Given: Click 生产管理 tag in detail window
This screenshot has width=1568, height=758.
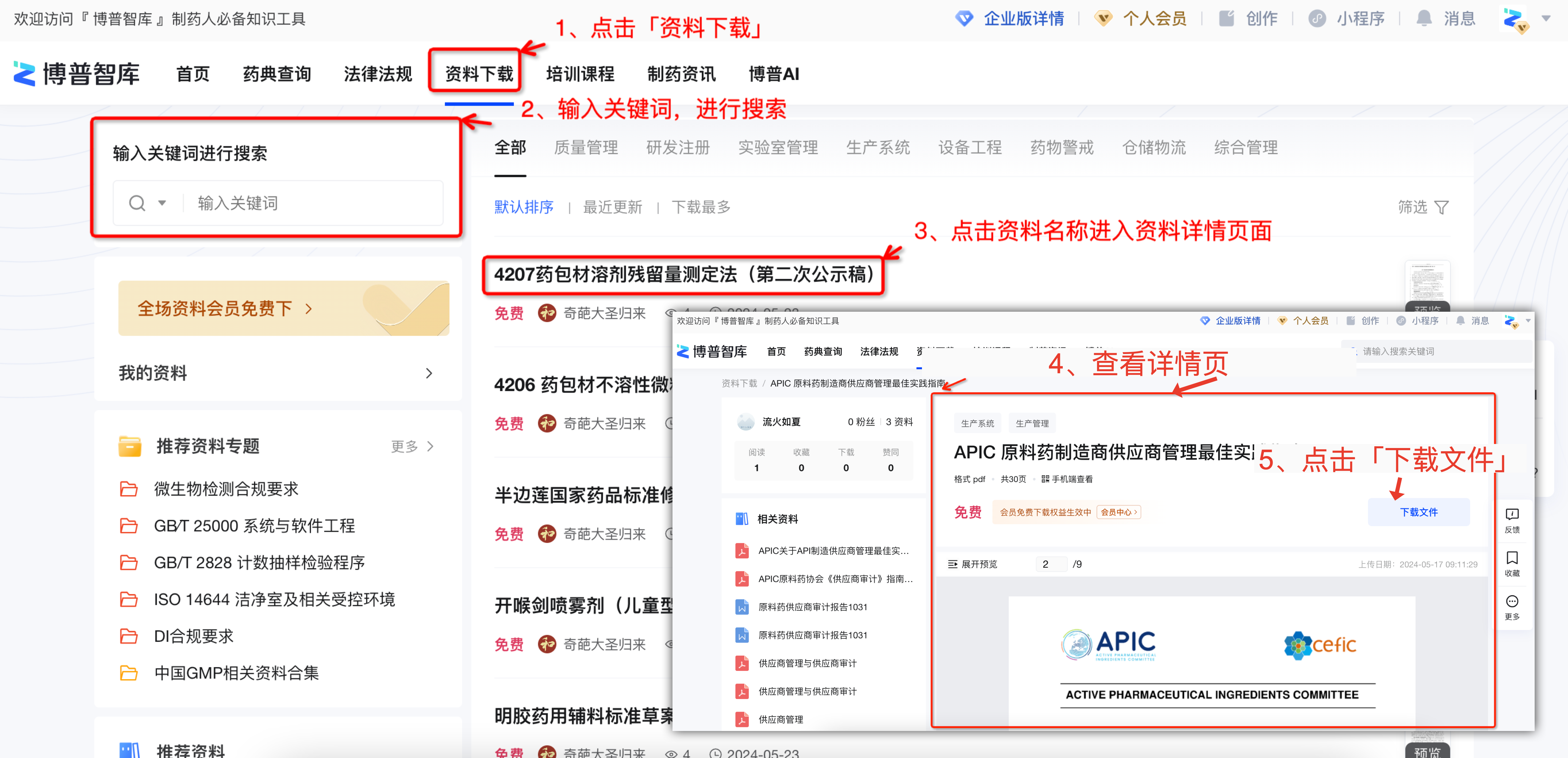Looking at the screenshot, I should point(1032,423).
